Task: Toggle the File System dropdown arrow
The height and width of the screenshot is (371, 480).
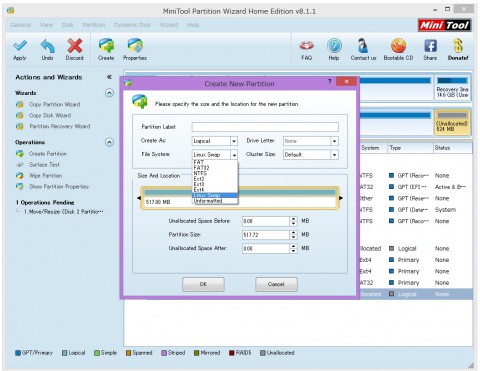Action: point(234,155)
